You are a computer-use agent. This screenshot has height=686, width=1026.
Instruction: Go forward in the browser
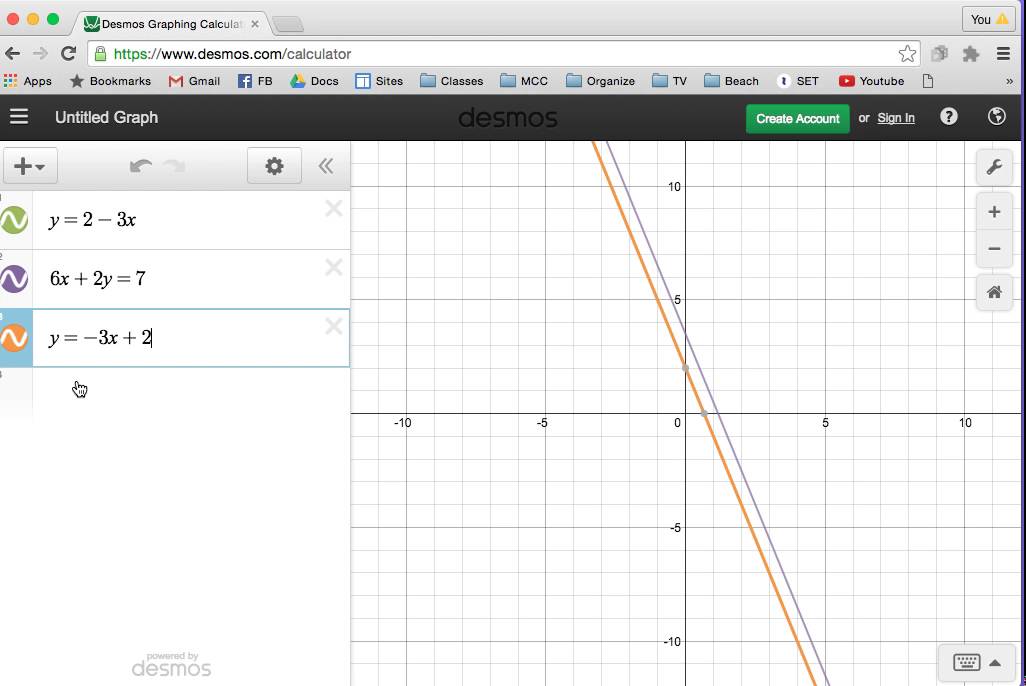[41, 54]
